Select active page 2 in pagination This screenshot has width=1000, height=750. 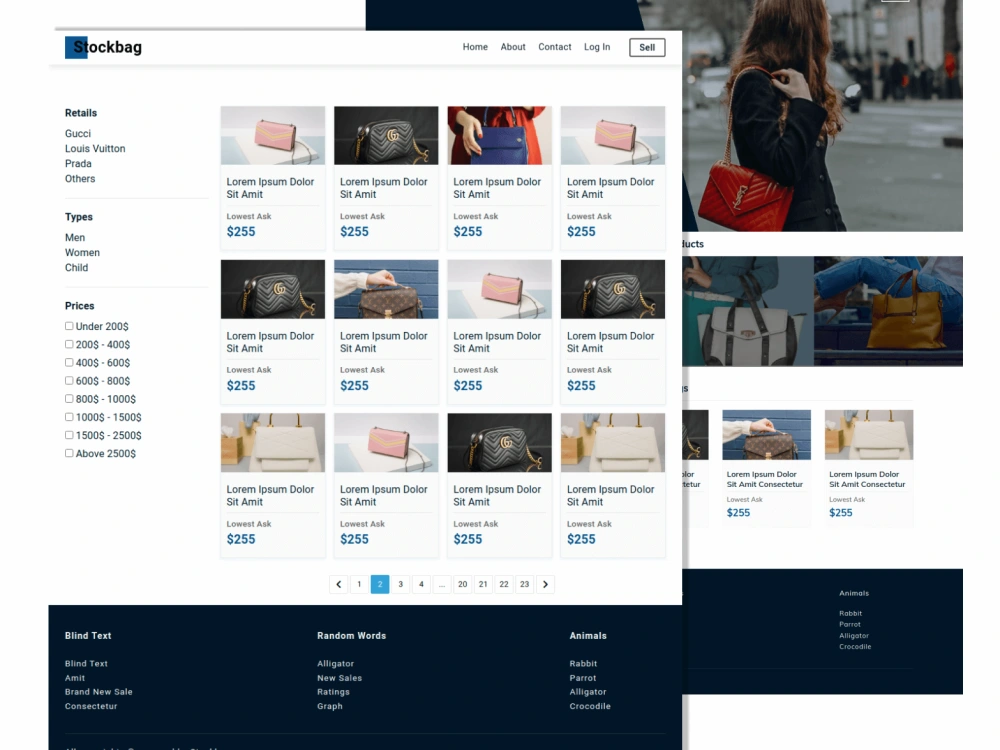click(380, 584)
